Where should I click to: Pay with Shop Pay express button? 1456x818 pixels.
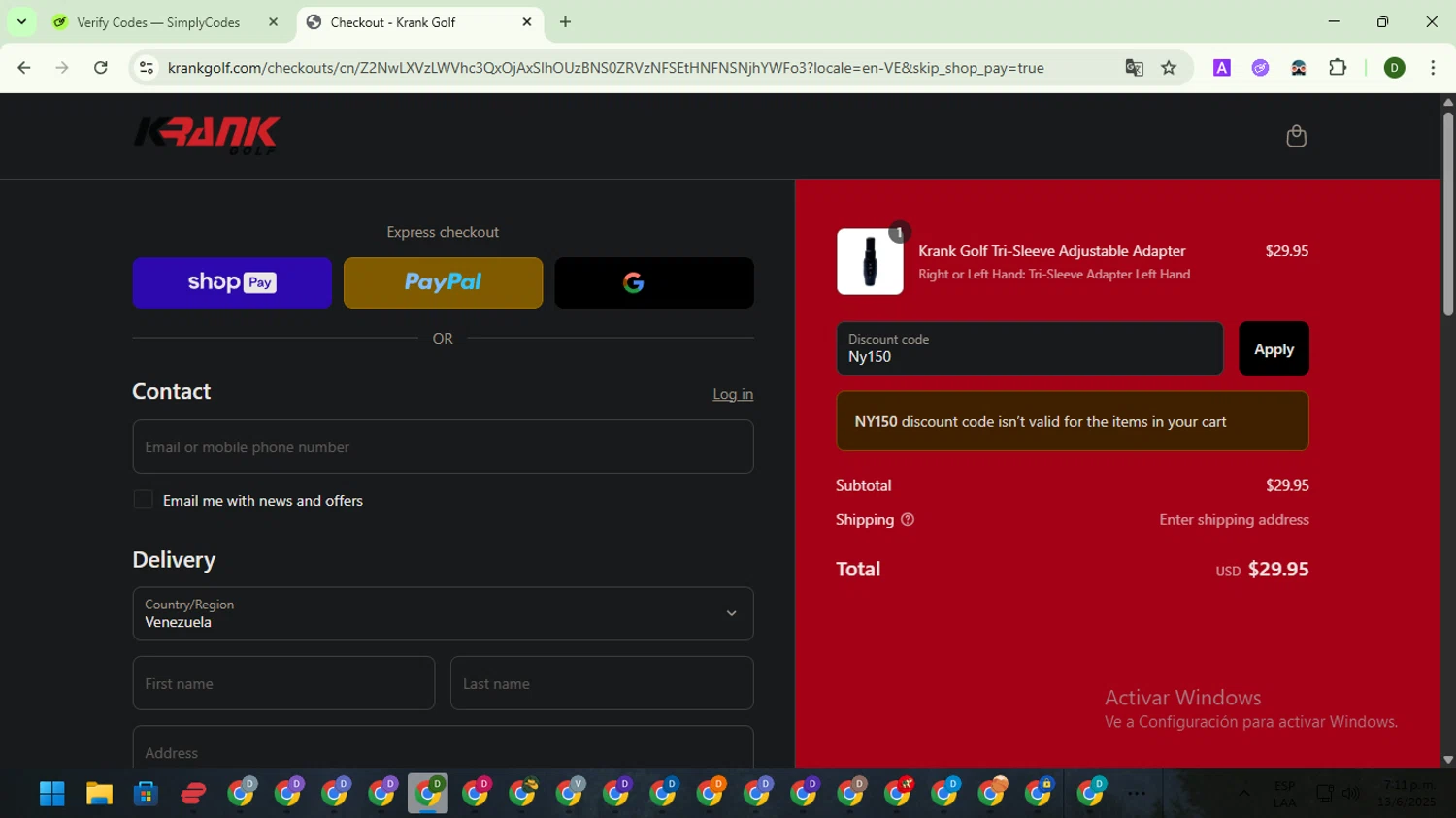[232, 282]
